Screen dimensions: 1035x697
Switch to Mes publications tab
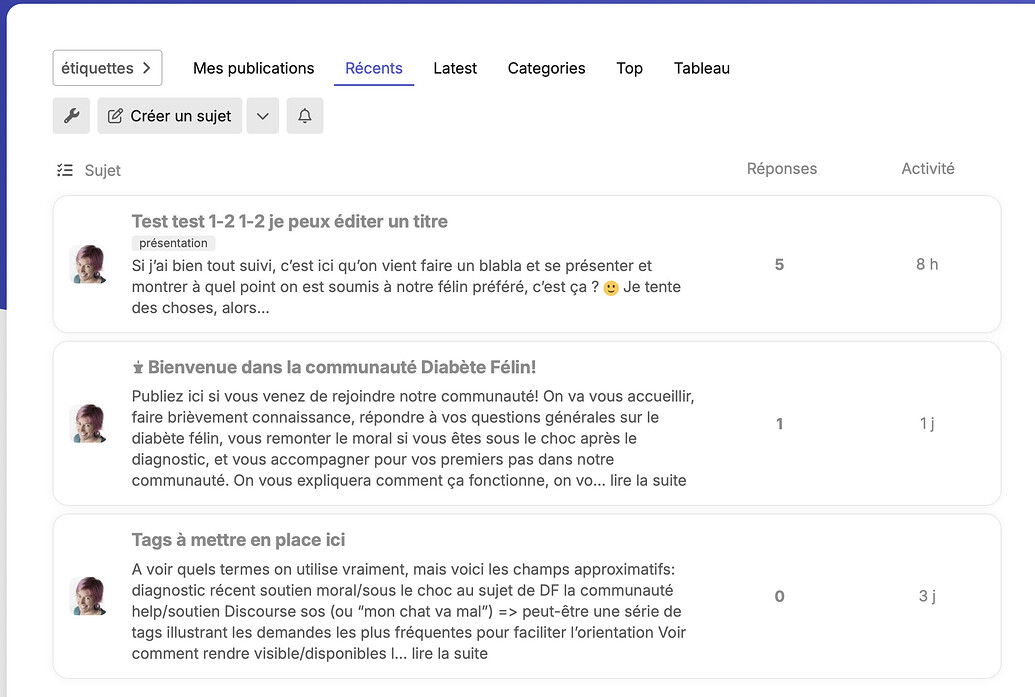[253, 68]
